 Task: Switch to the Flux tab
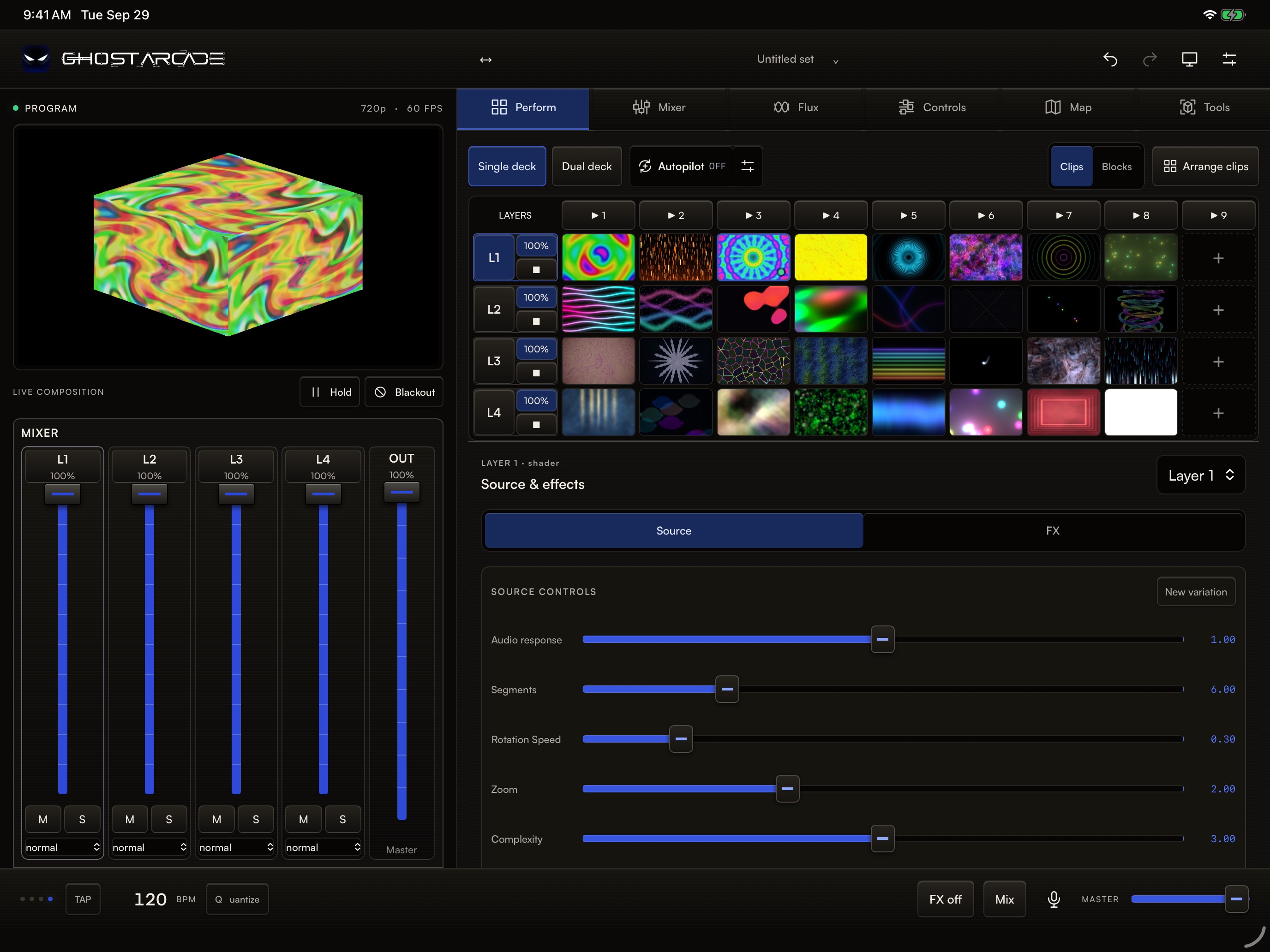click(797, 107)
